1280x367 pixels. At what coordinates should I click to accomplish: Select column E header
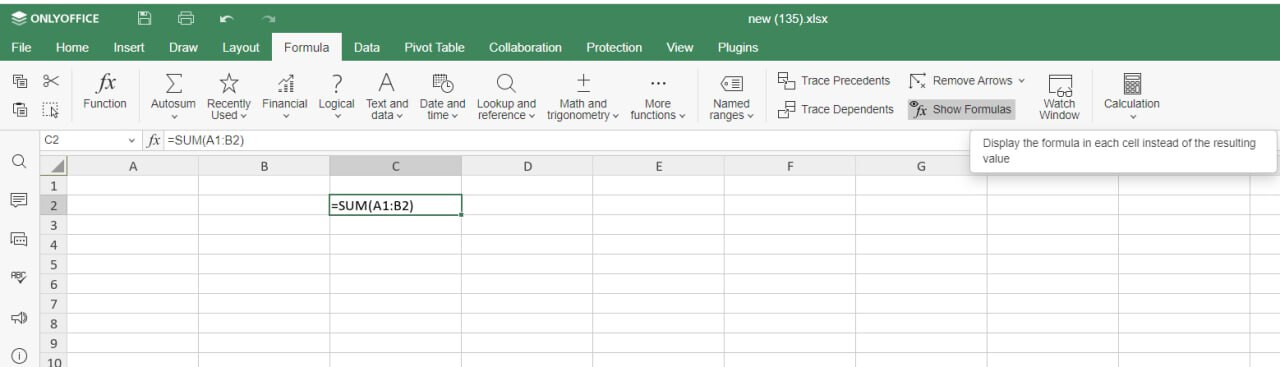point(659,166)
